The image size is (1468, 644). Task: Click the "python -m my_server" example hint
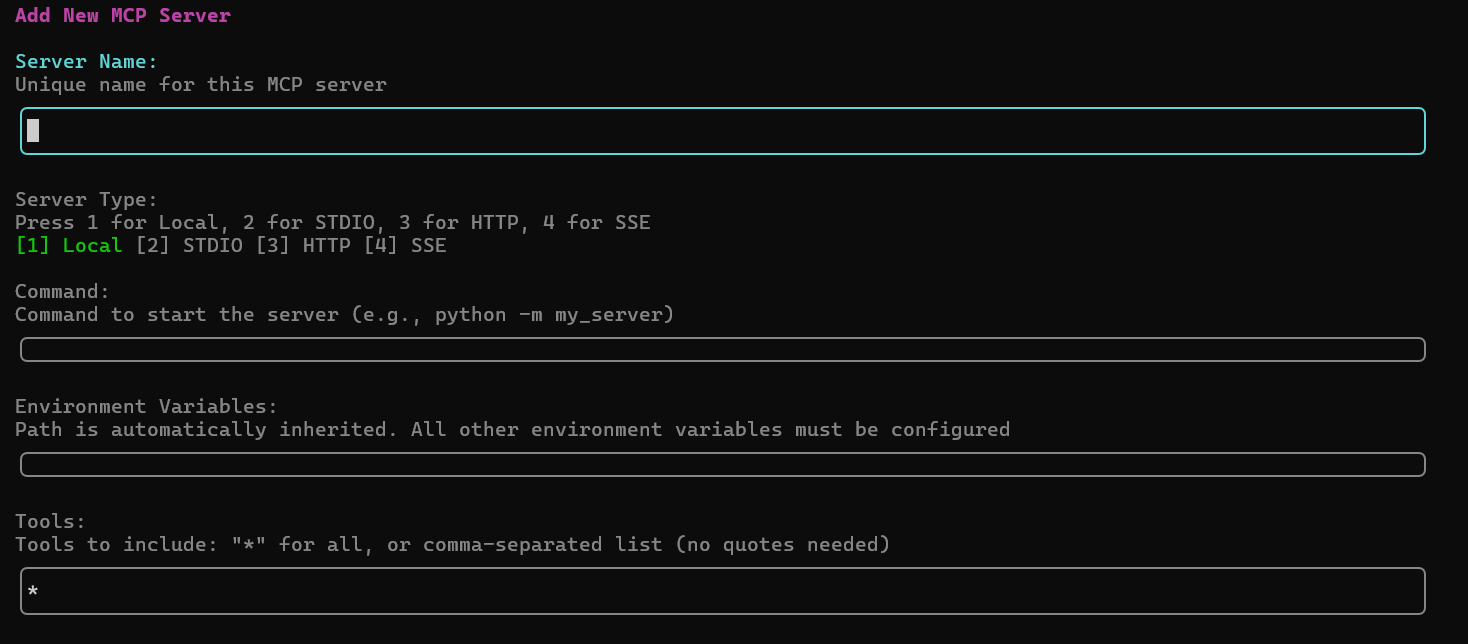click(x=555, y=315)
